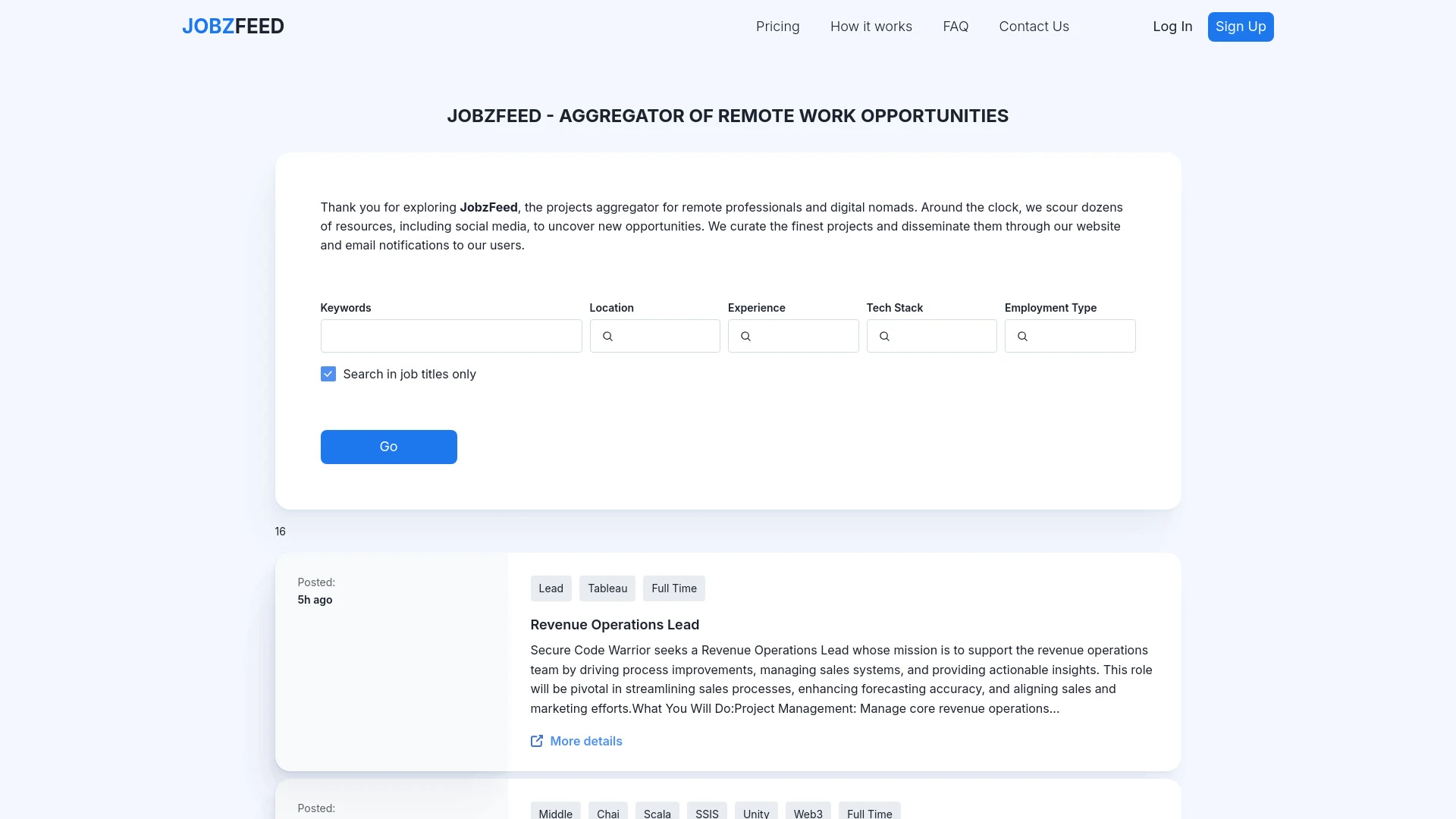The image size is (1456, 819).
Task: Click the Employment Type search icon
Action: tap(1022, 336)
